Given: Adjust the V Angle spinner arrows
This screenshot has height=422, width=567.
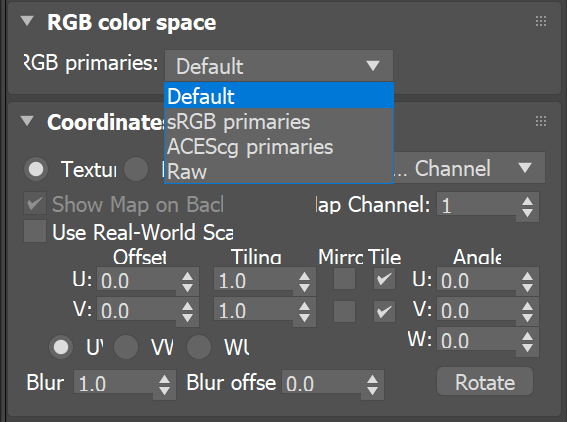Looking at the screenshot, I should [527, 312].
